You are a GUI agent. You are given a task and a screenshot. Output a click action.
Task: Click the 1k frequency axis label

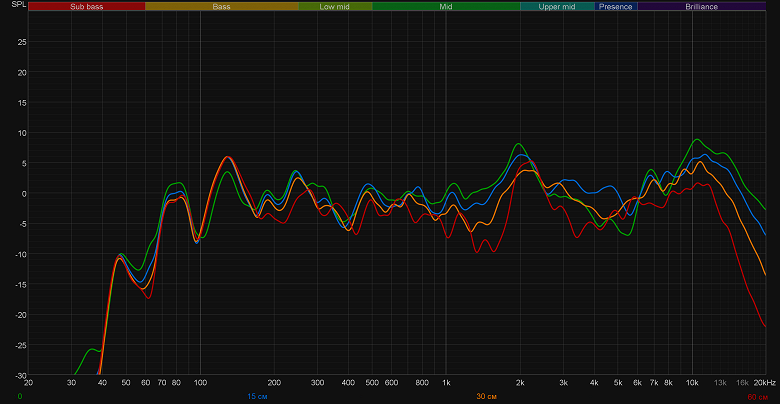[446, 383]
